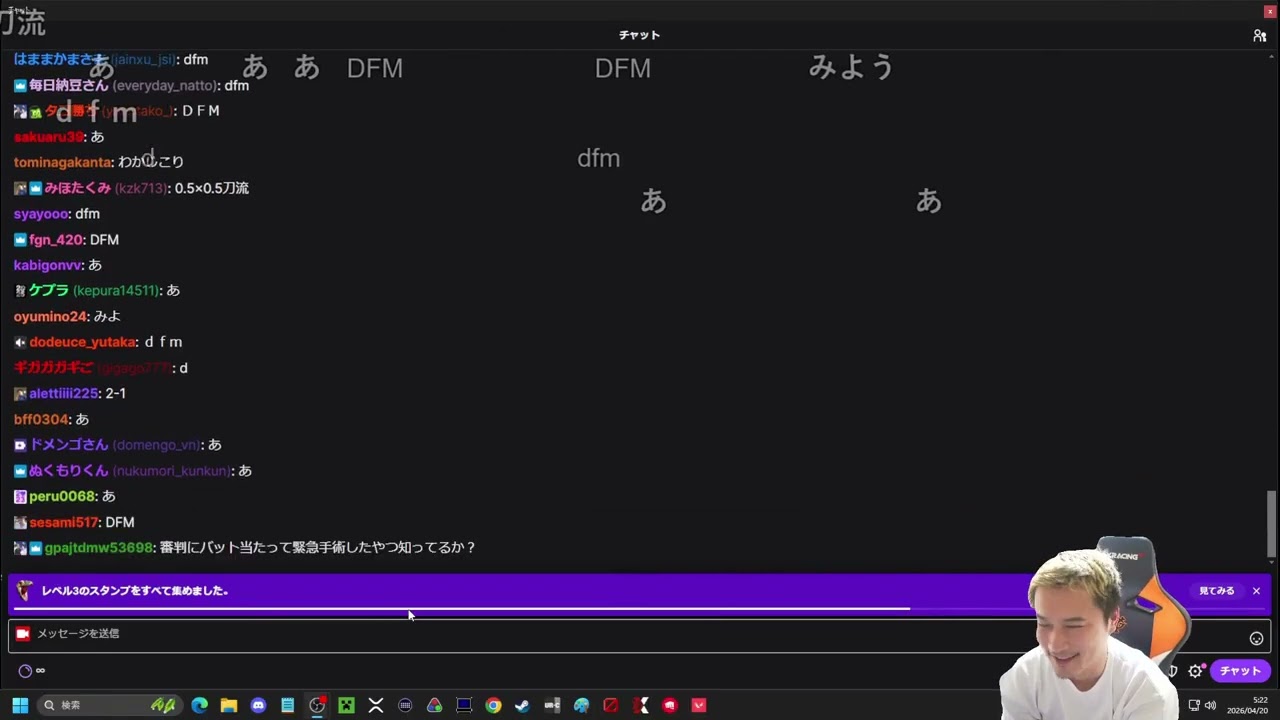
Task: Open OBS Studio from taskbar
Action: (x=317, y=705)
